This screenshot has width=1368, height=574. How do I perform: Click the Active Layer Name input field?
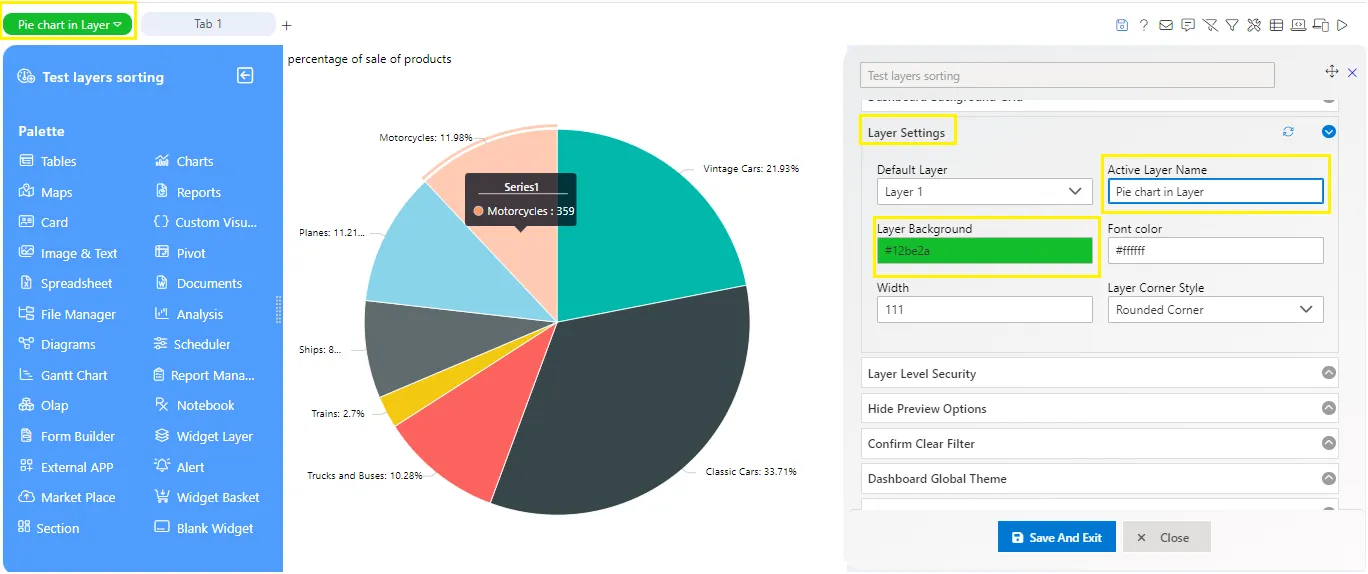(x=1215, y=191)
